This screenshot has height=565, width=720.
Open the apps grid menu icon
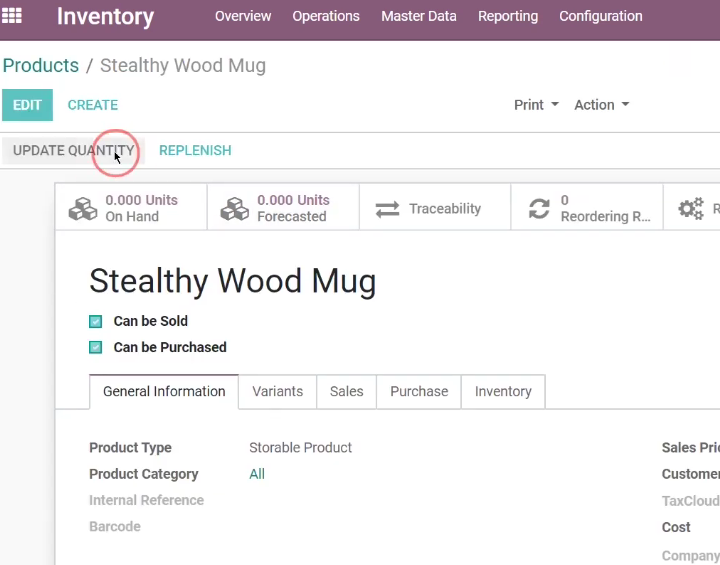[11, 16]
